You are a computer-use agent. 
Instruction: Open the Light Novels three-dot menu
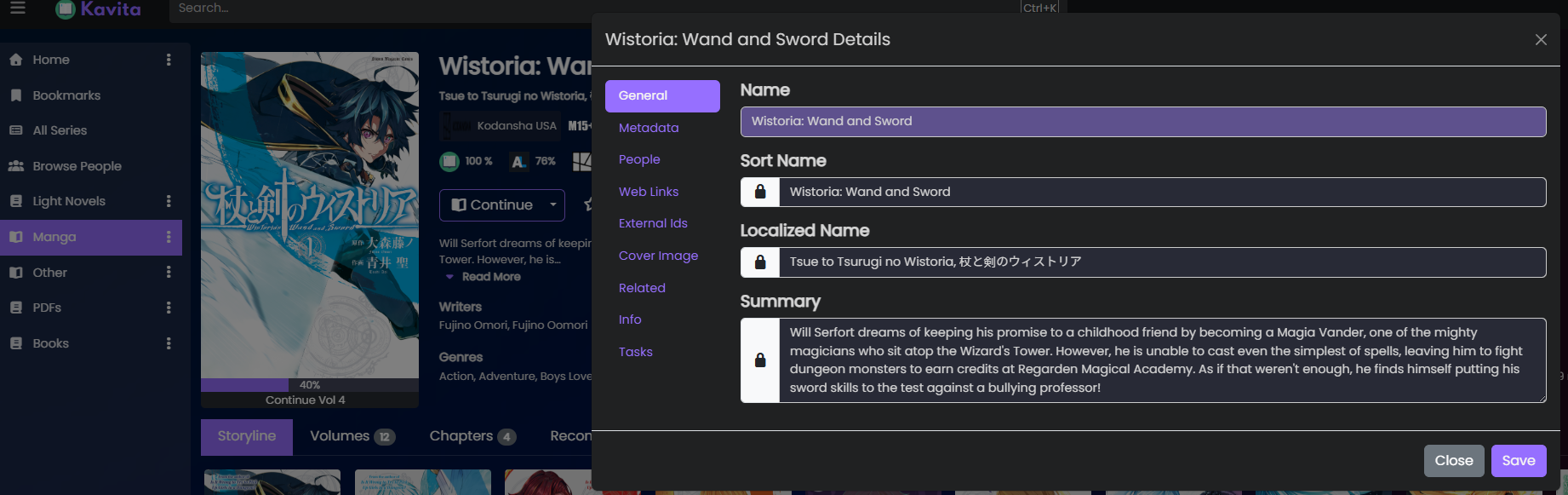tap(169, 201)
